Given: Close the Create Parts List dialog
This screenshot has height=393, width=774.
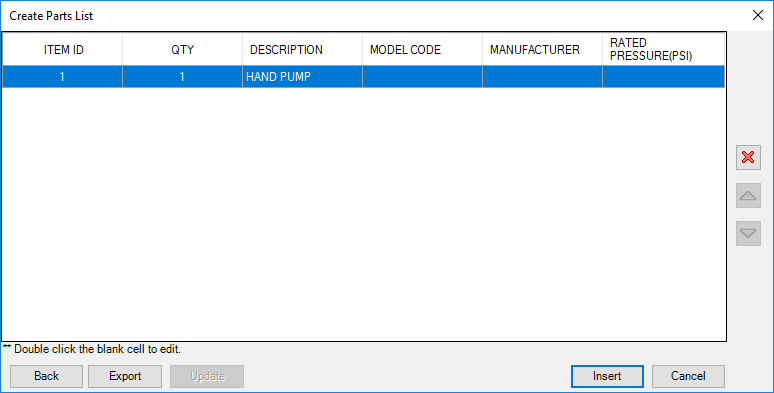Looking at the screenshot, I should (x=758, y=15).
